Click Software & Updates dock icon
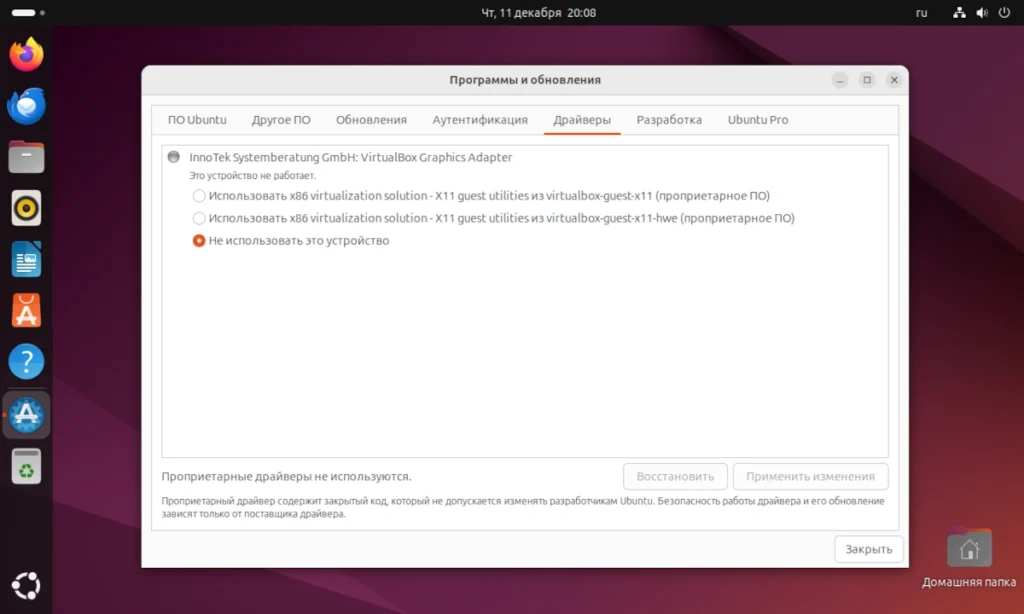The width and height of the screenshot is (1024, 614). tap(26, 415)
